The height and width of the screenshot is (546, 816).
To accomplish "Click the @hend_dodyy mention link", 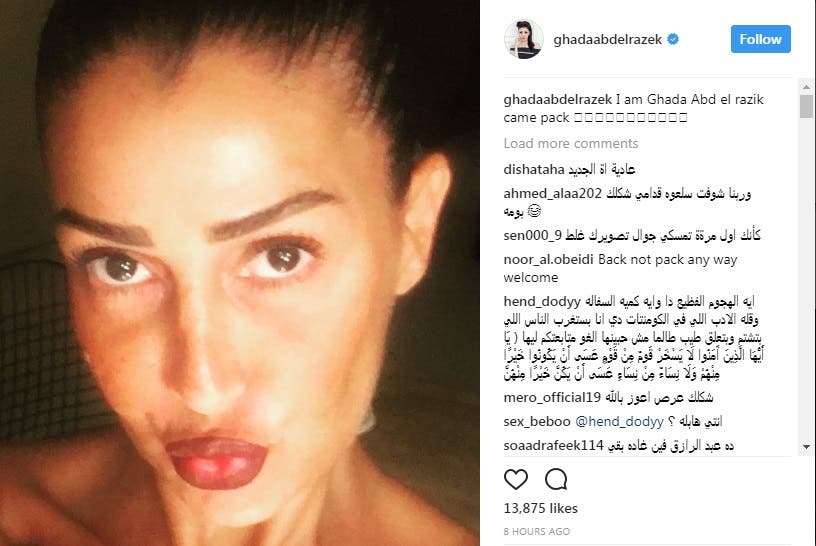I will point(619,422).
